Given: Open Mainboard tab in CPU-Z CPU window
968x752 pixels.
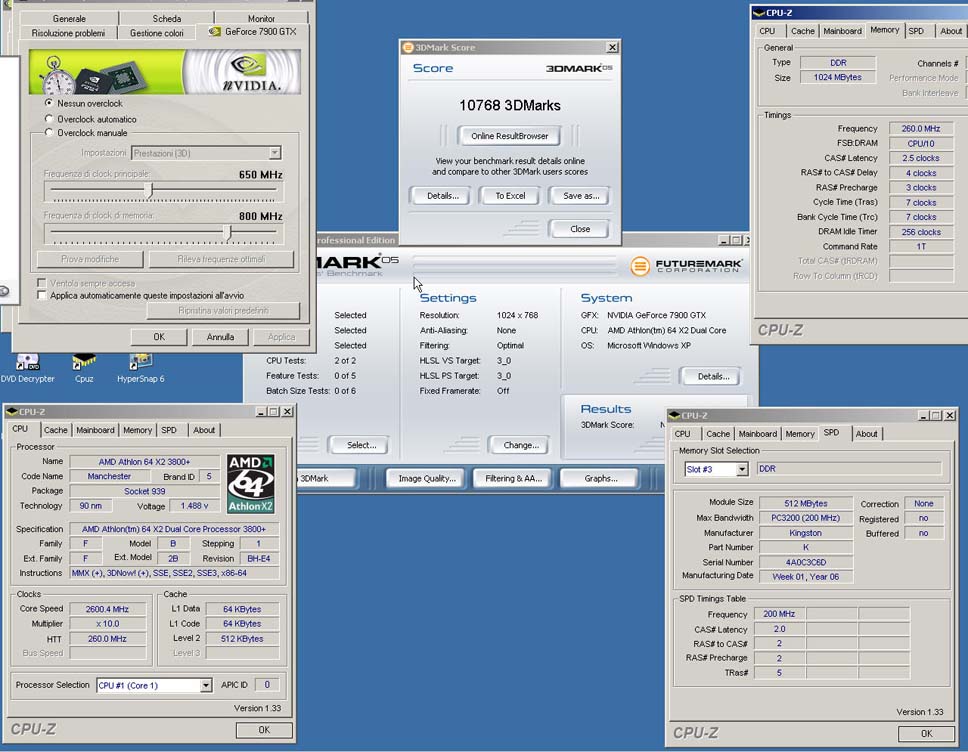Looking at the screenshot, I should coord(95,430).
